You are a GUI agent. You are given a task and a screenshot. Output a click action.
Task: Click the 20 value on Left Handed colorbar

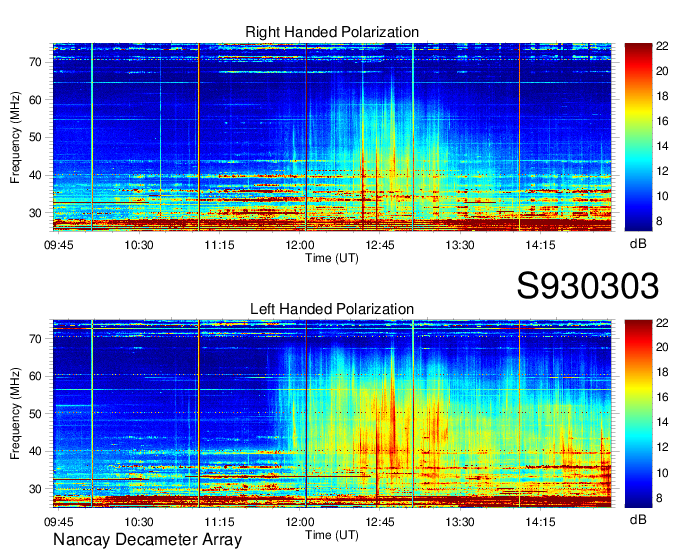662,347
